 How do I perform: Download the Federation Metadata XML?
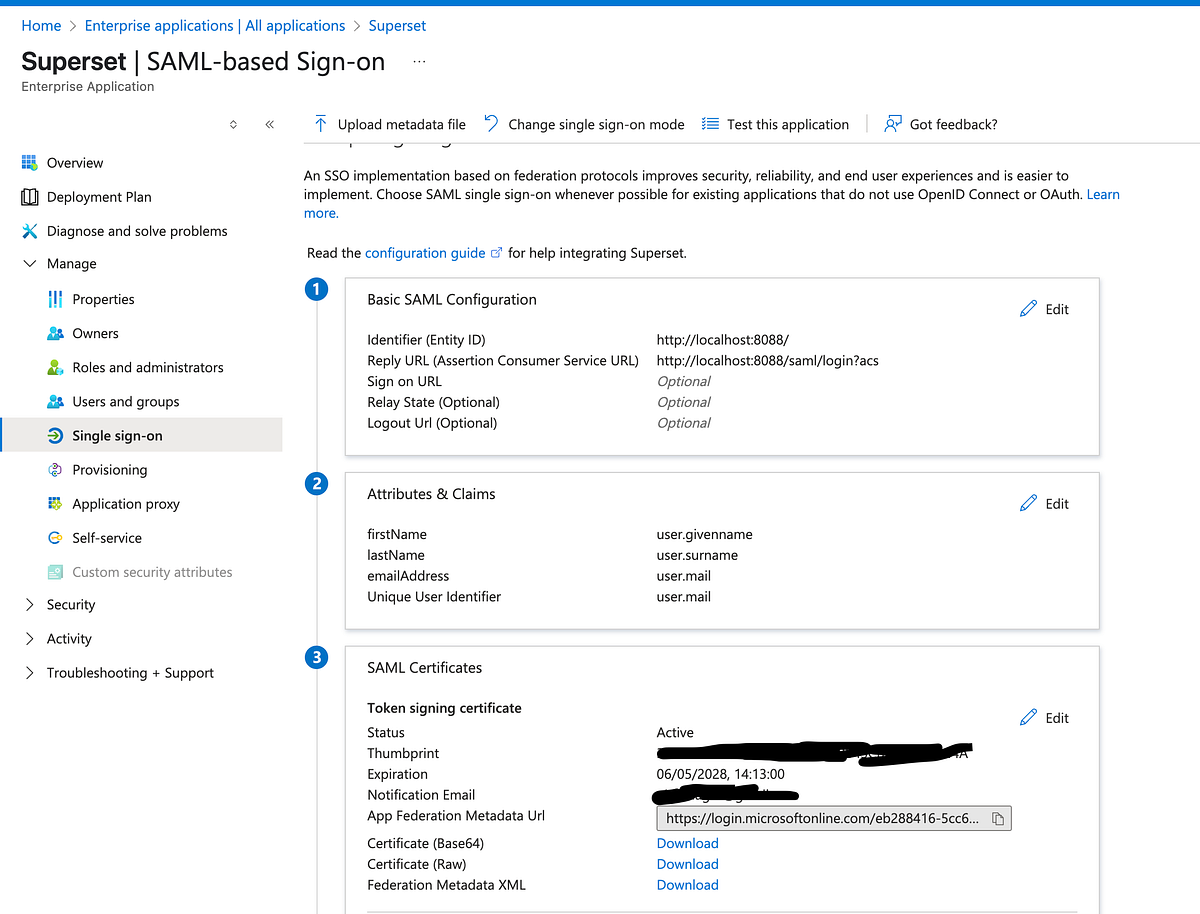click(686, 885)
